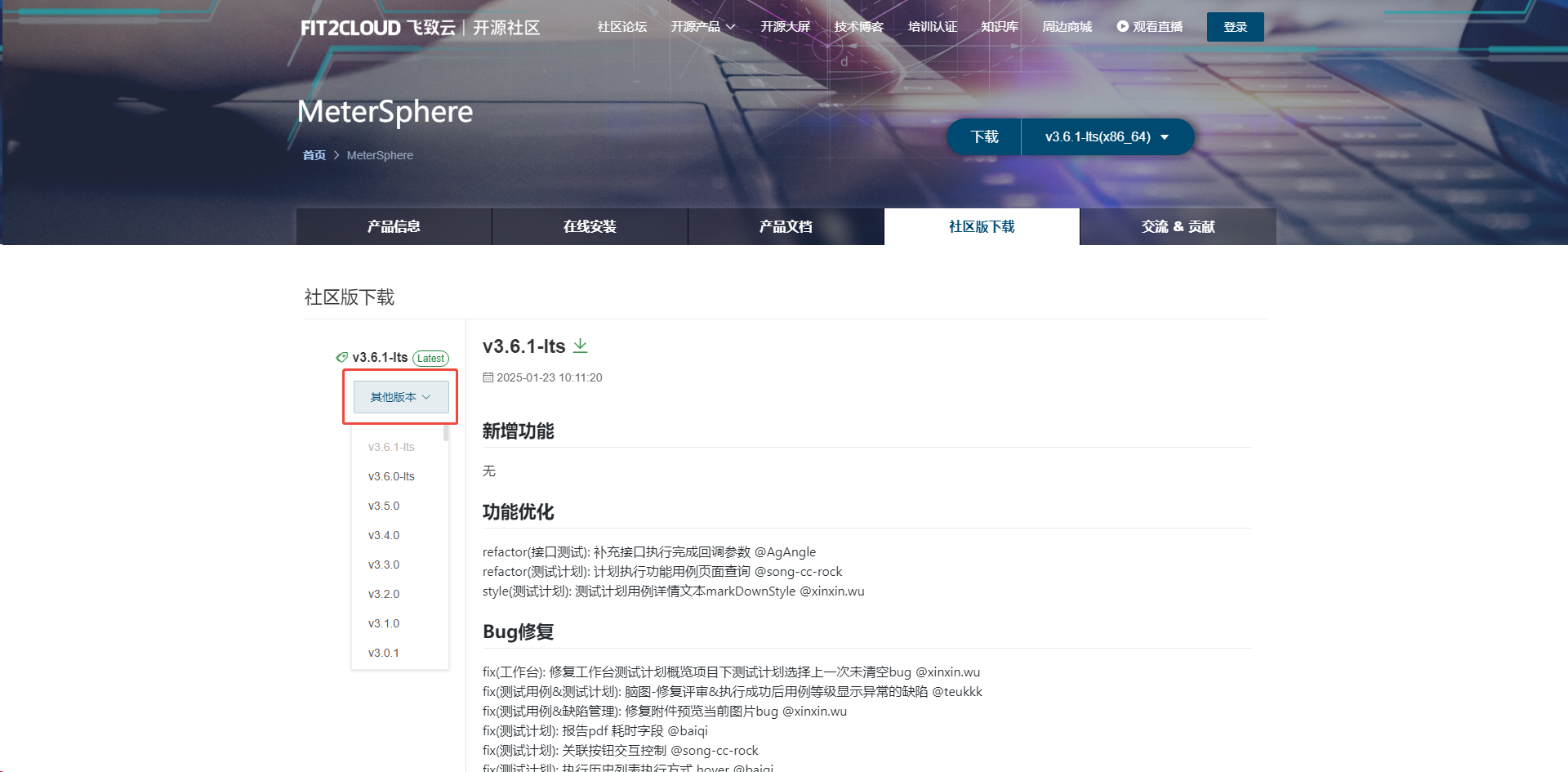This screenshot has width=1568, height=772.
Task: Click the tag icon before v3.6.1-lts version label
Action: point(341,357)
